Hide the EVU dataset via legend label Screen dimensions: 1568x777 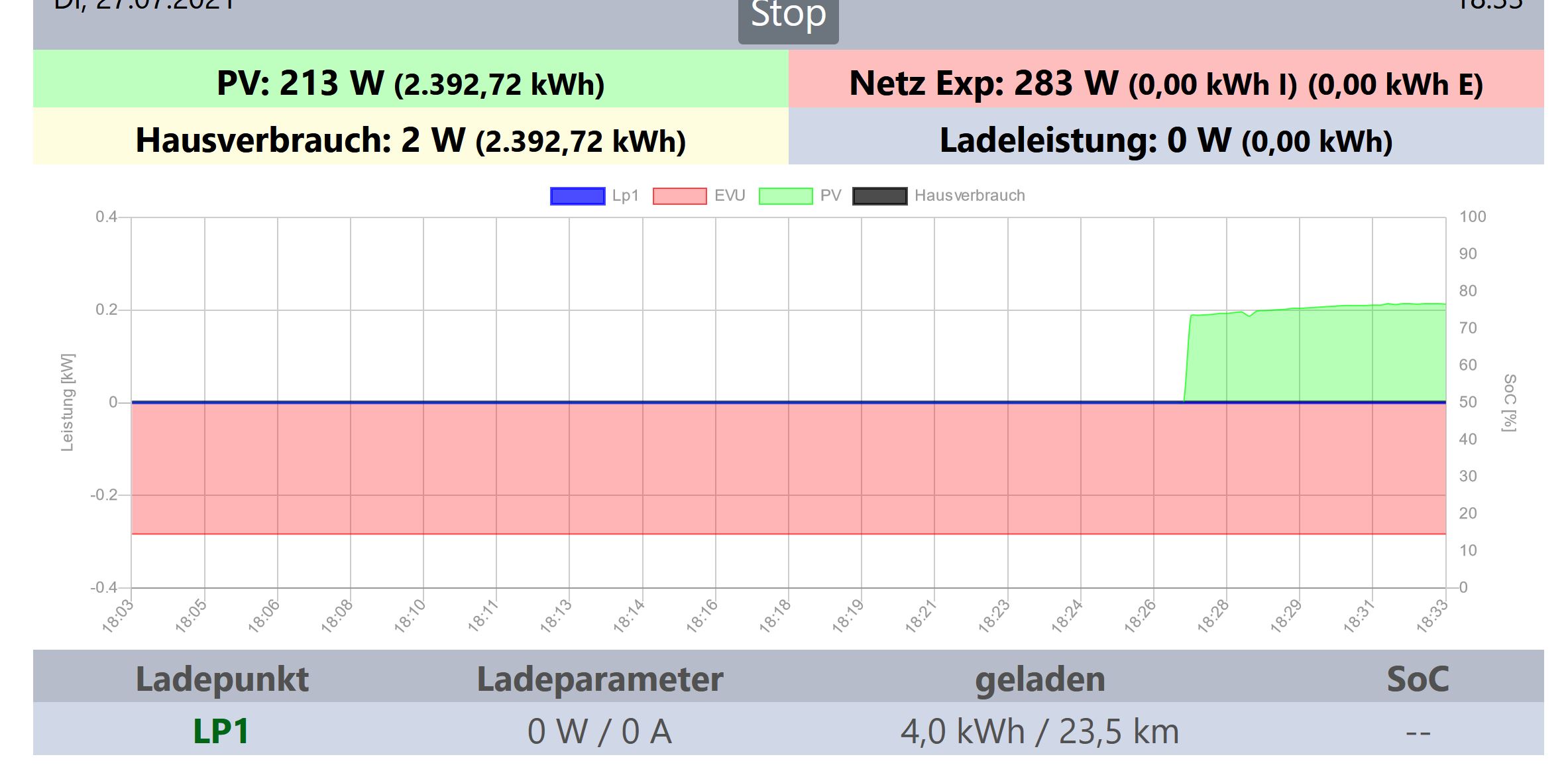click(730, 196)
